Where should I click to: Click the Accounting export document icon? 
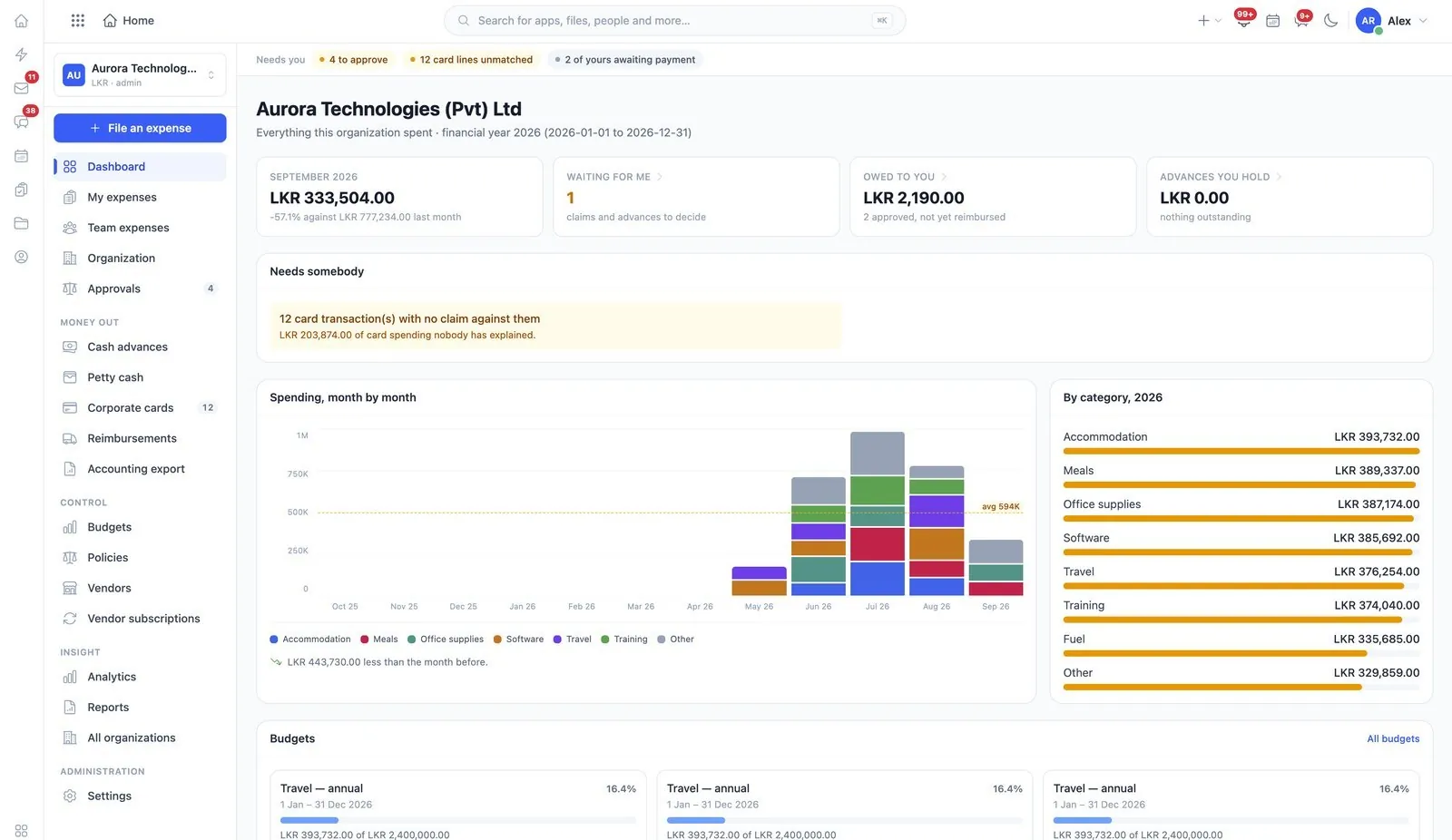pyautogui.click(x=70, y=469)
